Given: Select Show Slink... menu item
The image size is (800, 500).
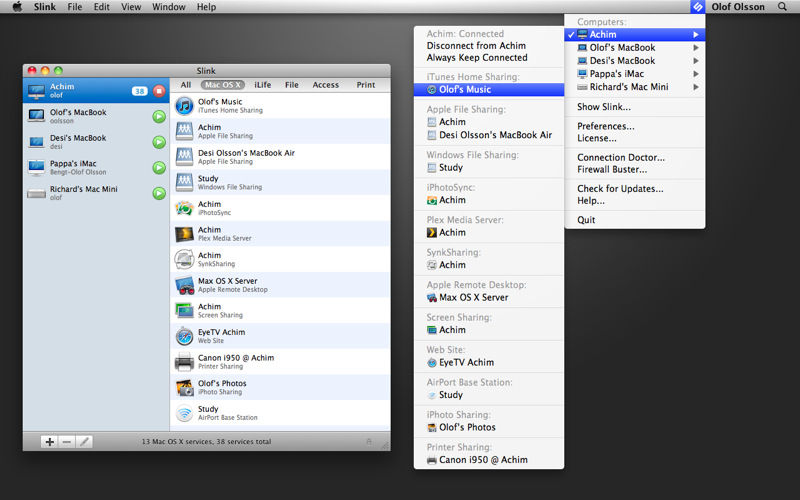Looking at the screenshot, I should [x=604, y=107].
